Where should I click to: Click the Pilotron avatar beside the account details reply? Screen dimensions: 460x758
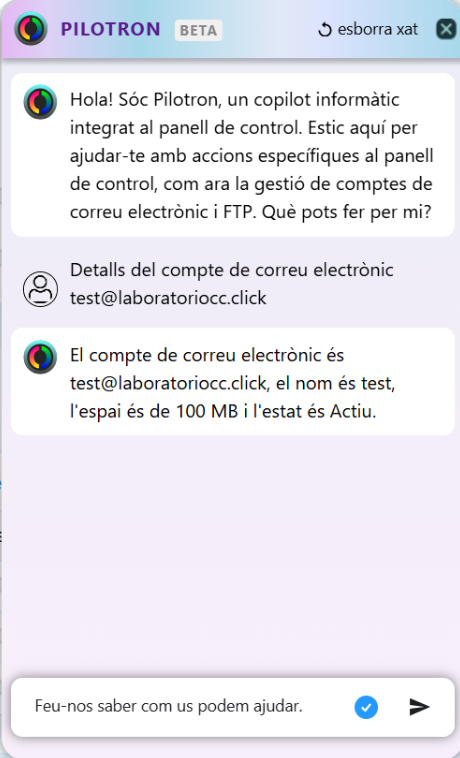click(x=41, y=357)
